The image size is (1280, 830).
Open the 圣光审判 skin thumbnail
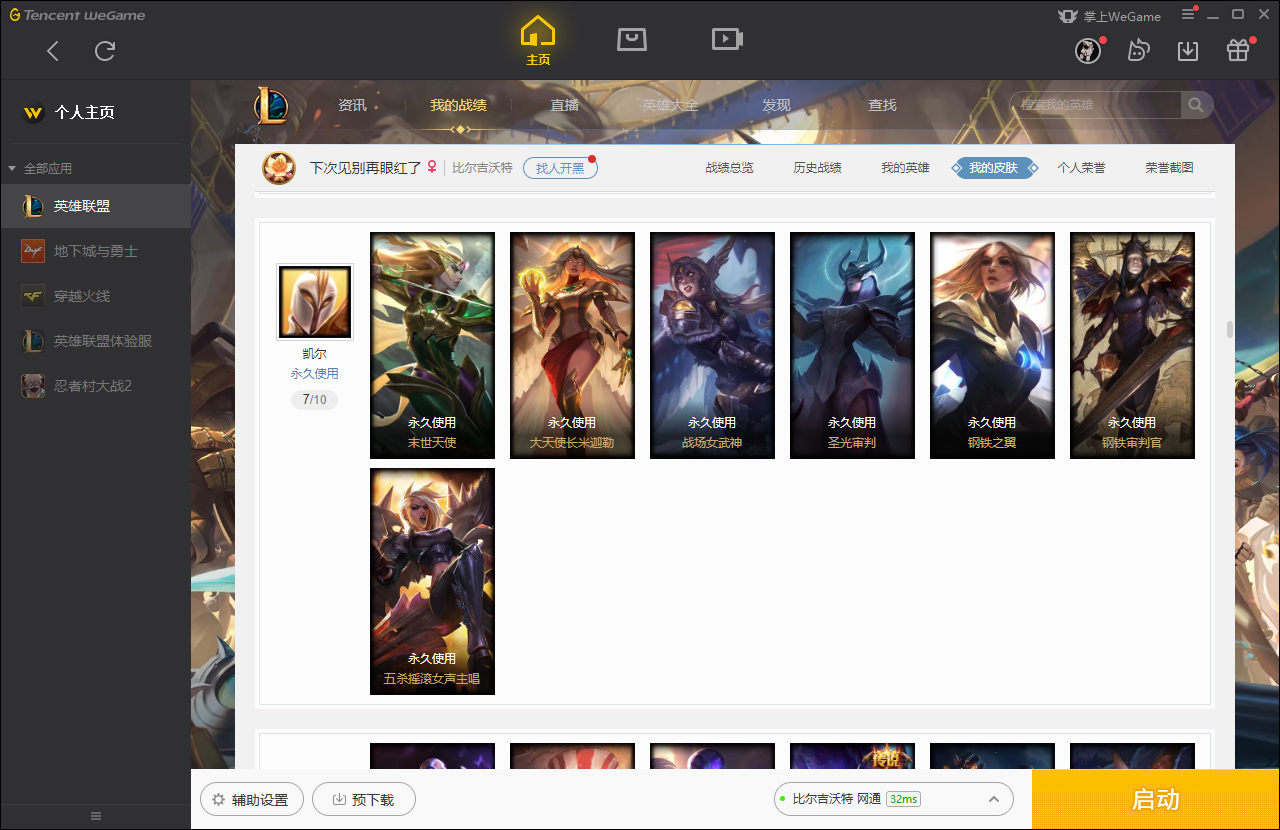click(x=852, y=345)
